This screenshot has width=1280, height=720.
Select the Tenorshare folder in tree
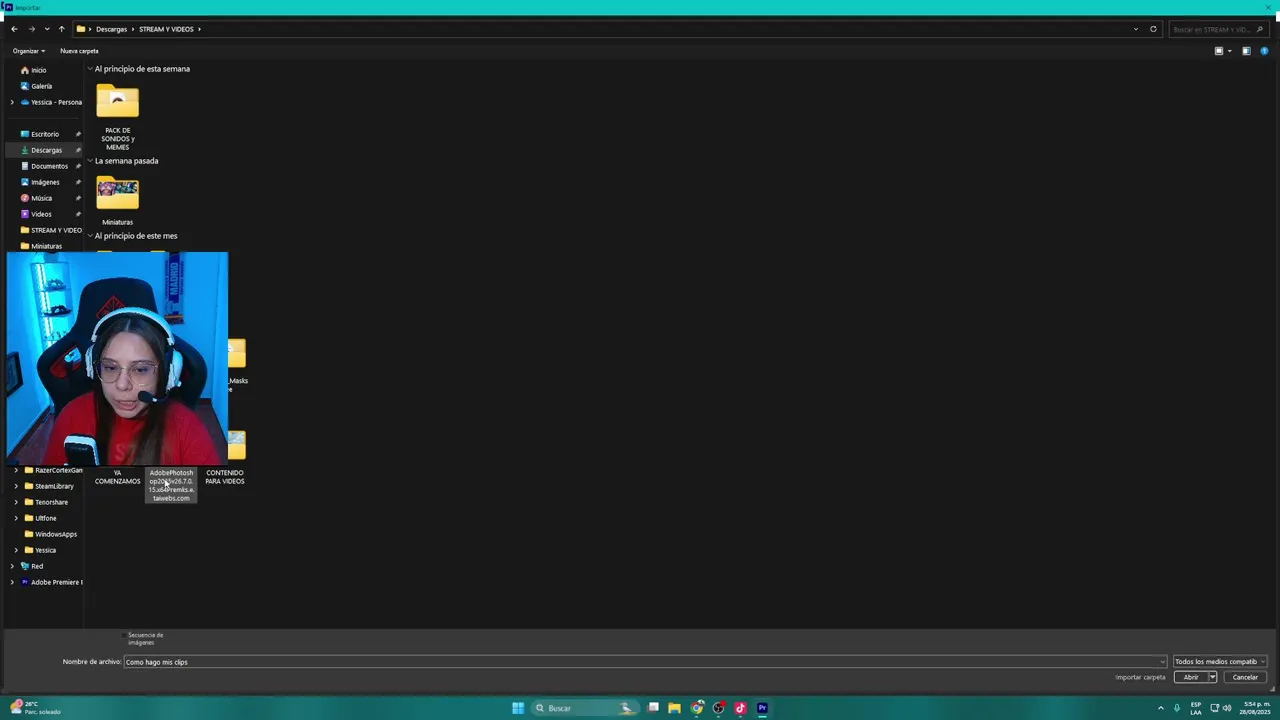(51, 502)
